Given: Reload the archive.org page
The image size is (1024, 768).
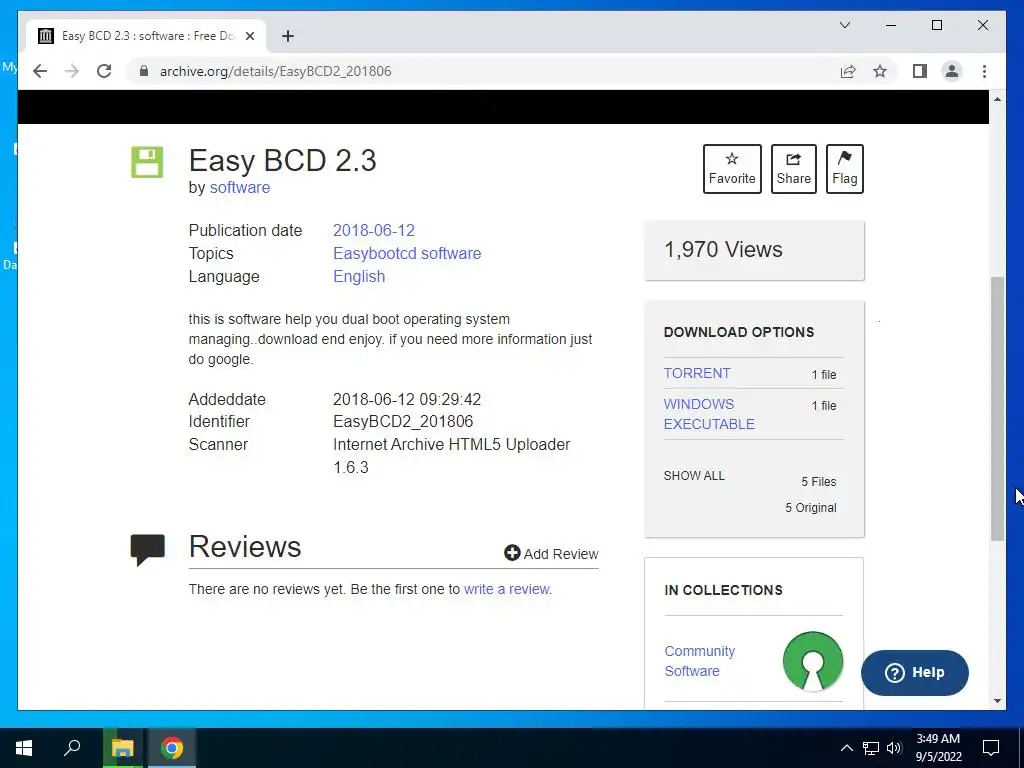Looking at the screenshot, I should coord(104,71).
